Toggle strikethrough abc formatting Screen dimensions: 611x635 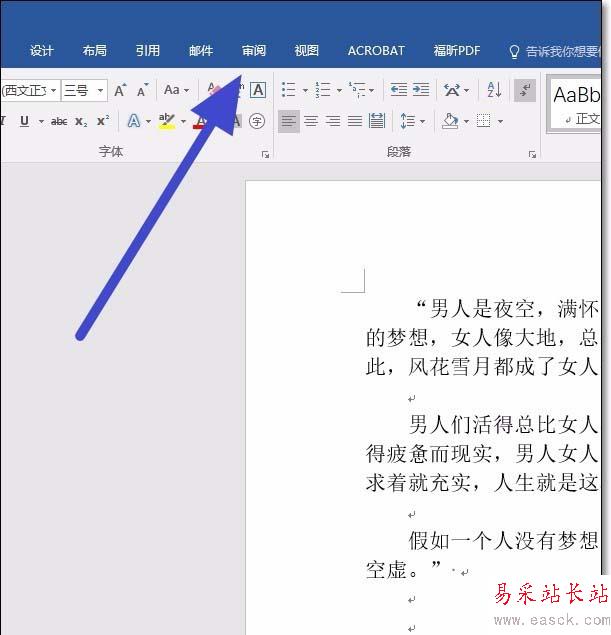pos(59,121)
